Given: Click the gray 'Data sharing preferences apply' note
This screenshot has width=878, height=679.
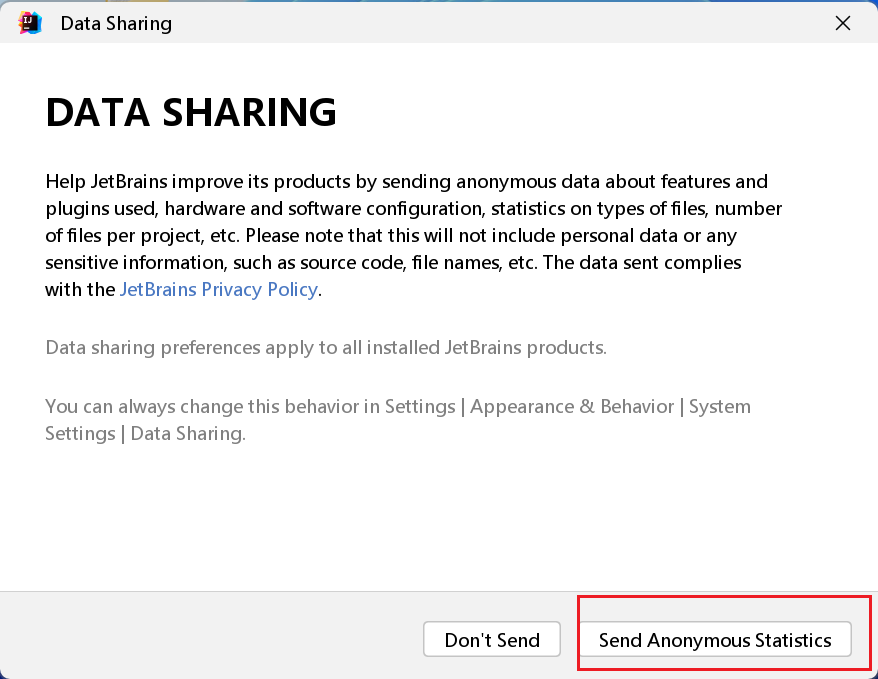Looking at the screenshot, I should coord(326,347).
